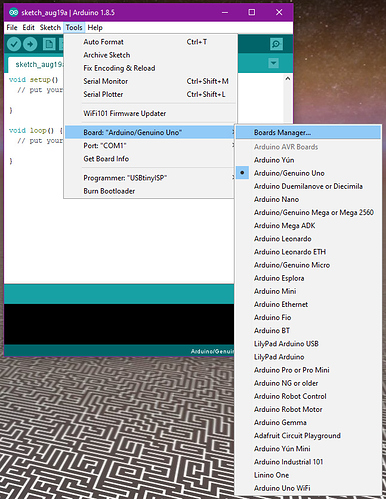Select Arduino Leonardo board
Image resolution: width=386 pixels, height=499 pixels.
click(308, 239)
